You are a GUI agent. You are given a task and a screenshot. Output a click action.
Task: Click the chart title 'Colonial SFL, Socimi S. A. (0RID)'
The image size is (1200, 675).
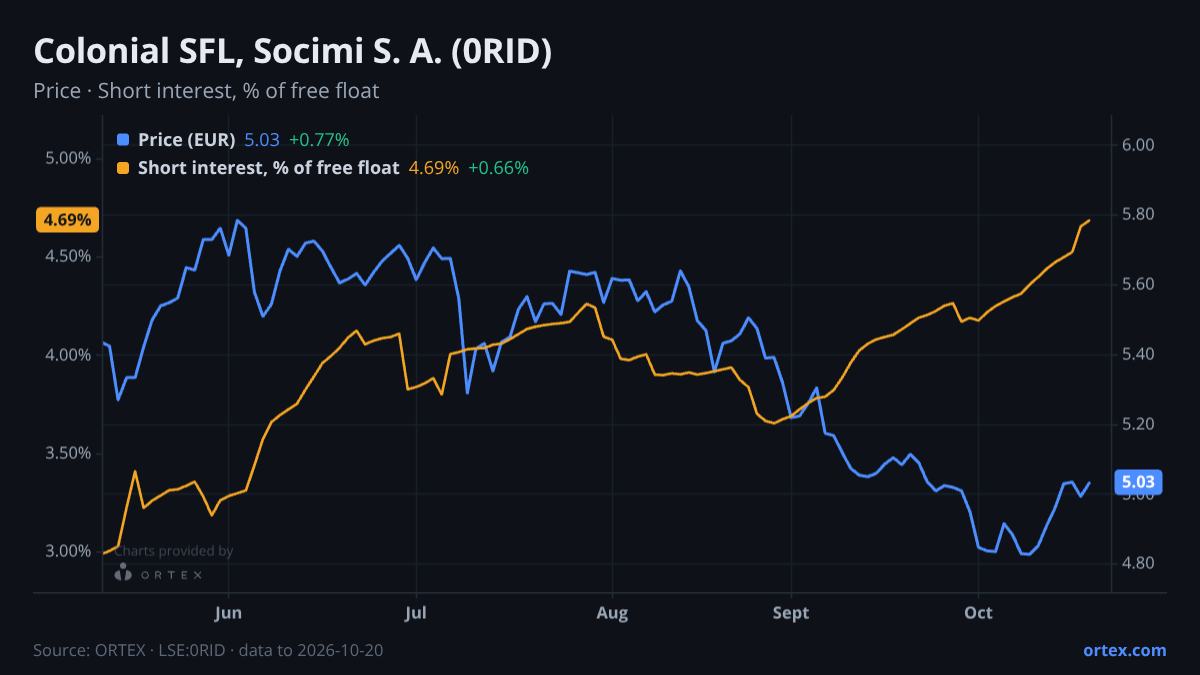[292, 52]
